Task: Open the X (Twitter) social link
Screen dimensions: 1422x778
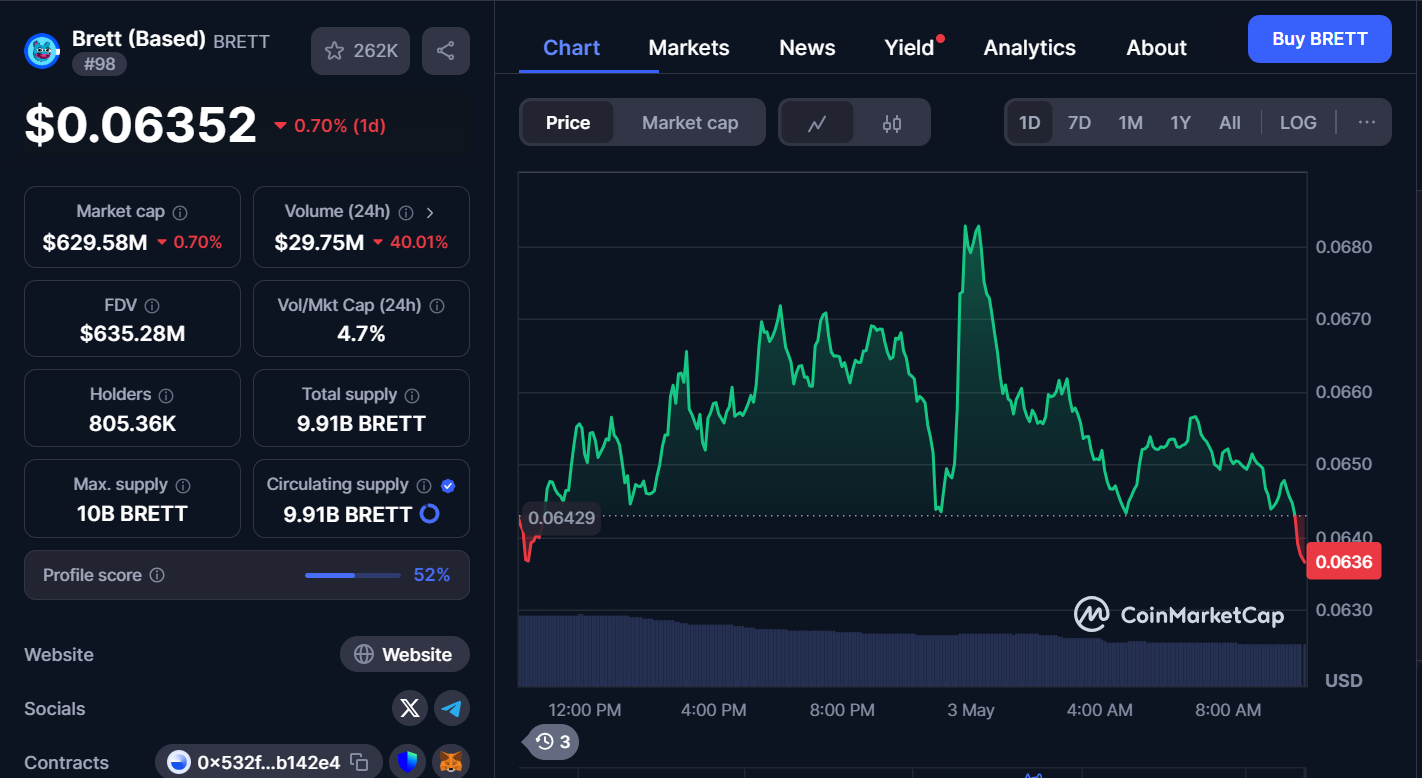Action: [x=409, y=708]
